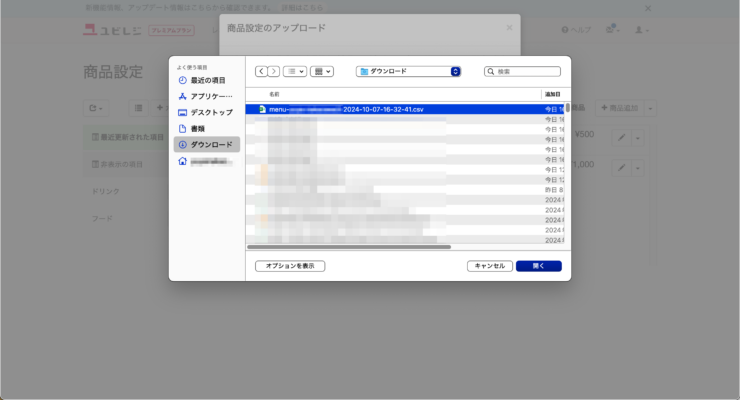Click the horizontal scrollbar of the file list
The width and height of the screenshot is (740, 400).
(349, 247)
